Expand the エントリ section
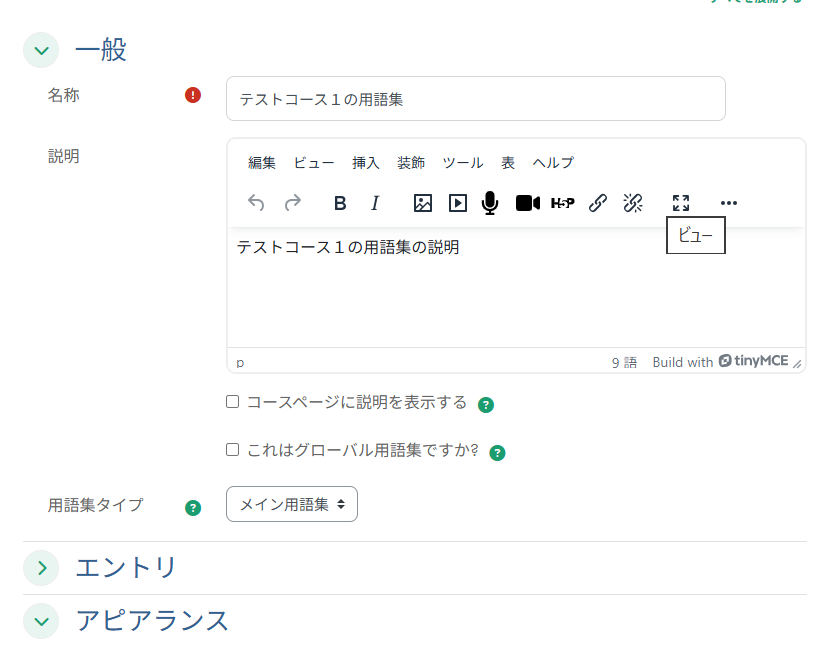Image resolution: width=827 pixels, height=645 pixels. [x=42, y=567]
